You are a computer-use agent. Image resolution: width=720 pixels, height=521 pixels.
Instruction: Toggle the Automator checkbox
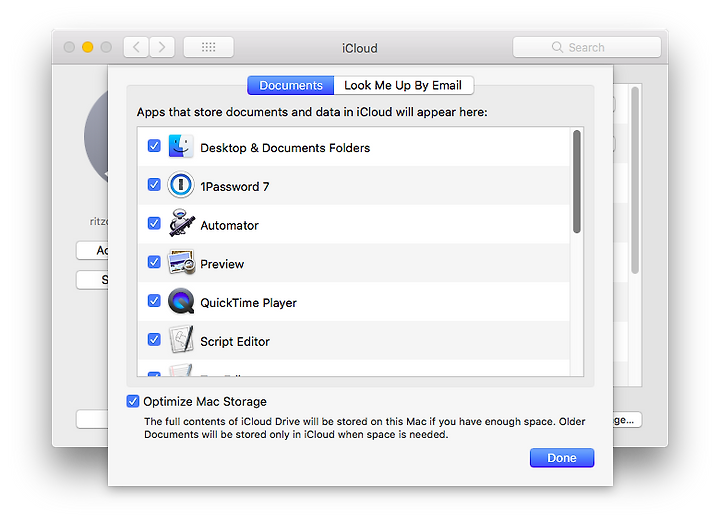click(154, 224)
